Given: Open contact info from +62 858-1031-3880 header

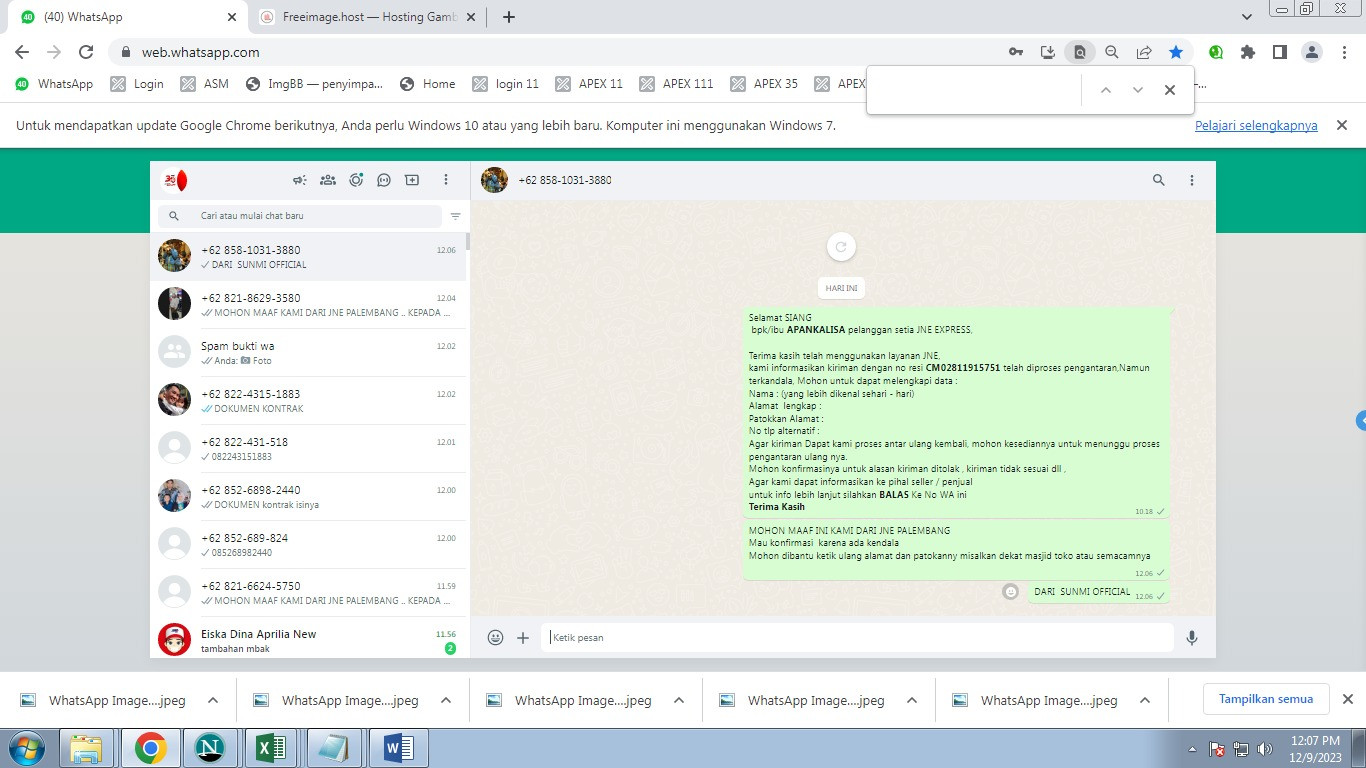Looking at the screenshot, I should click(x=565, y=180).
